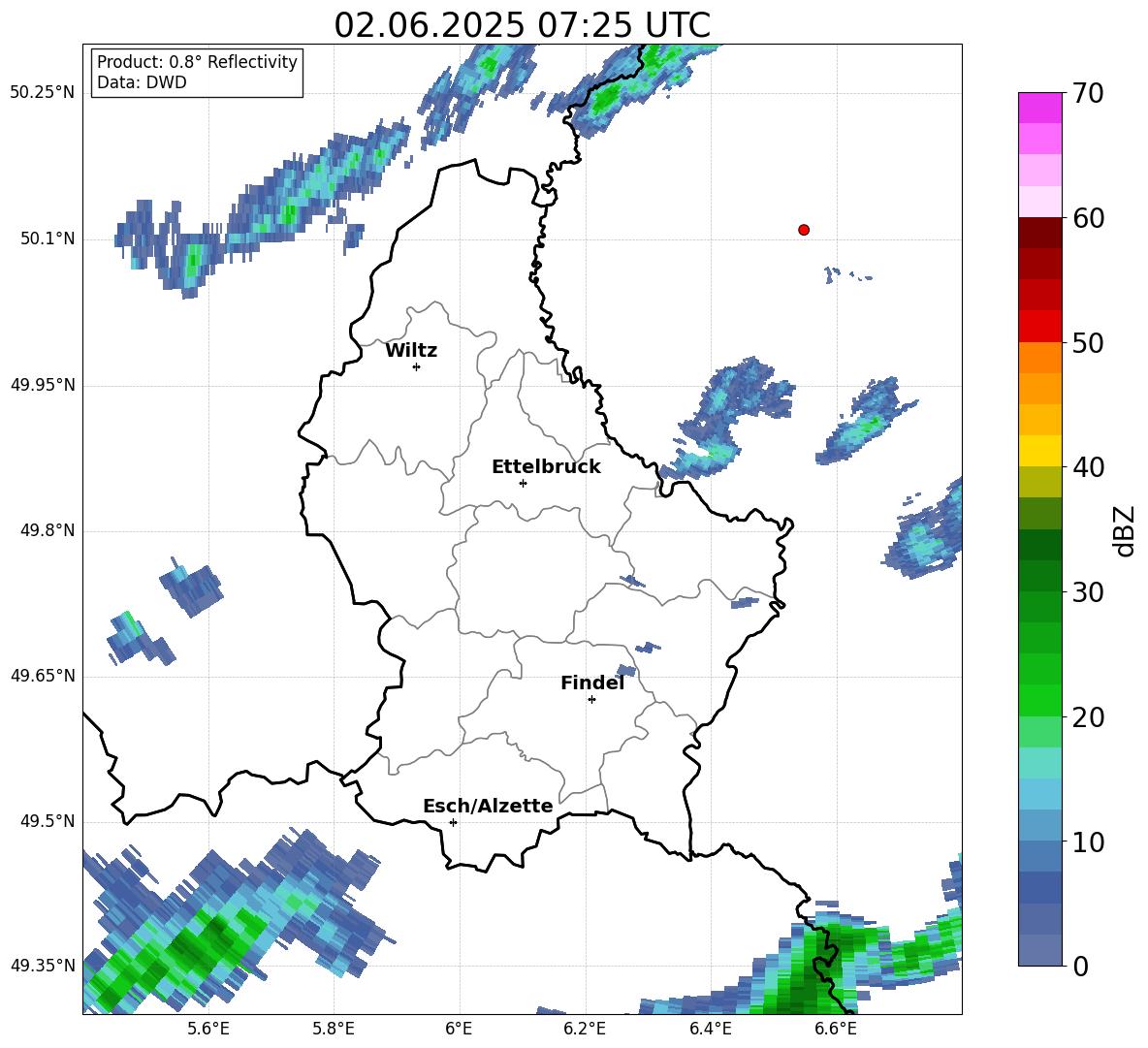The width and height of the screenshot is (1148, 1048).
Task: Click the 6.4°E longitude label
Action: [711, 1029]
